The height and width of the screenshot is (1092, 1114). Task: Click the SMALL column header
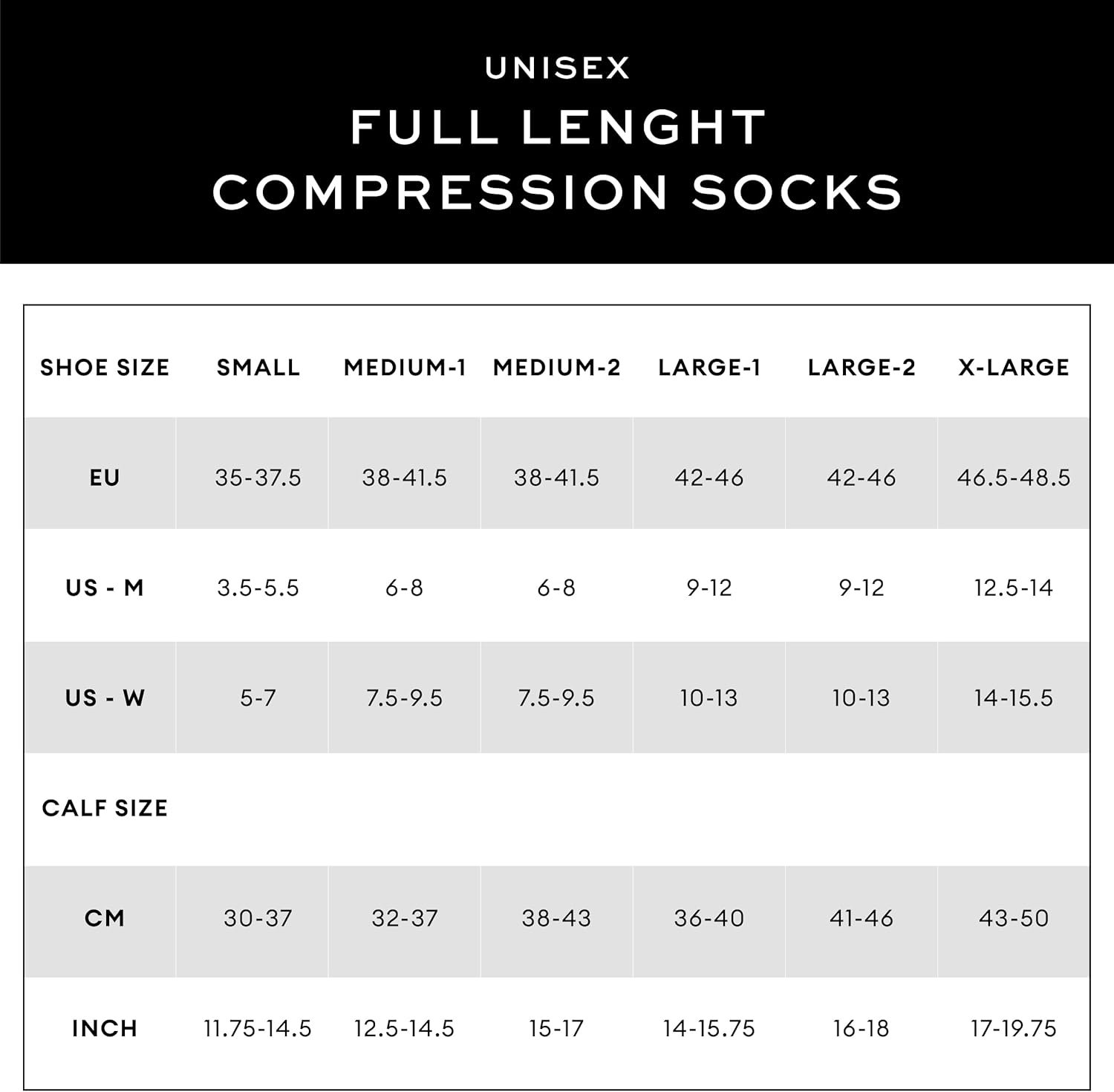tap(258, 368)
